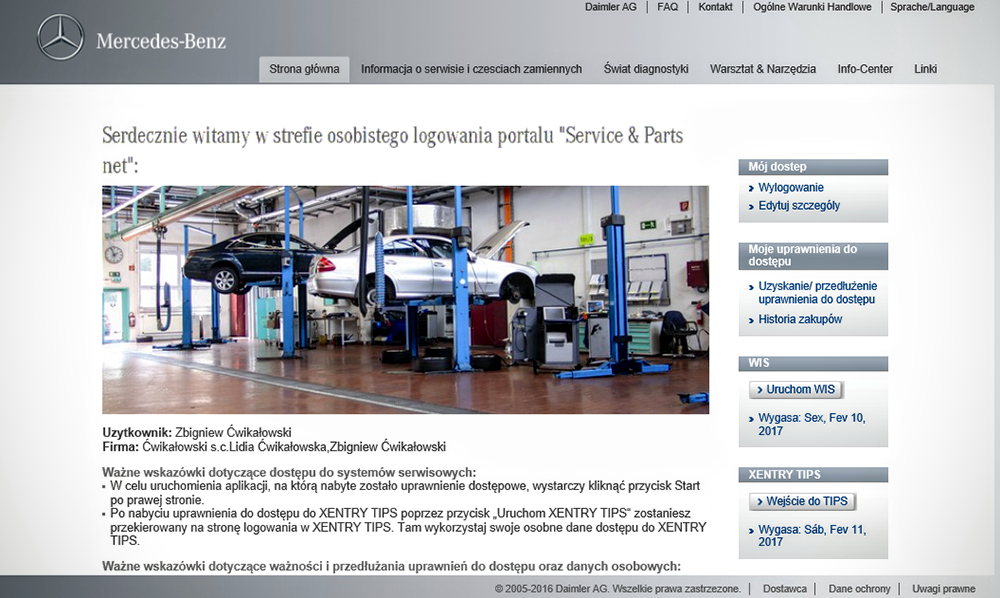
Task: Click the Mój dostęp panel header
Action: click(813, 167)
